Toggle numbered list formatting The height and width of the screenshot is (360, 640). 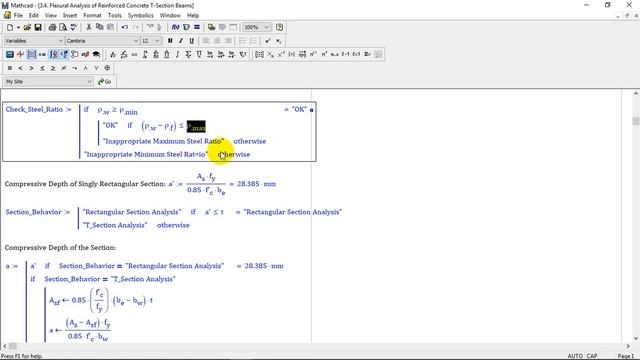tap(253, 41)
